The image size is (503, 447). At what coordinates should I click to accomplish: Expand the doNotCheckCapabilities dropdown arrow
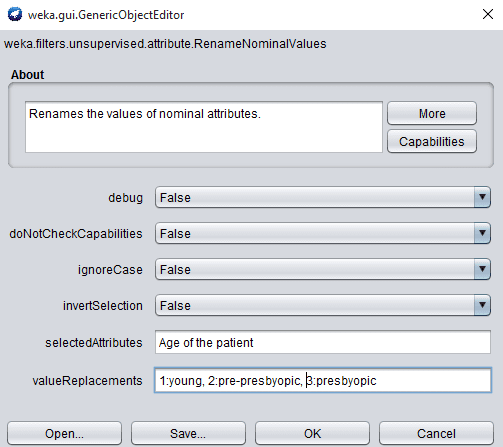click(x=482, y=233)
